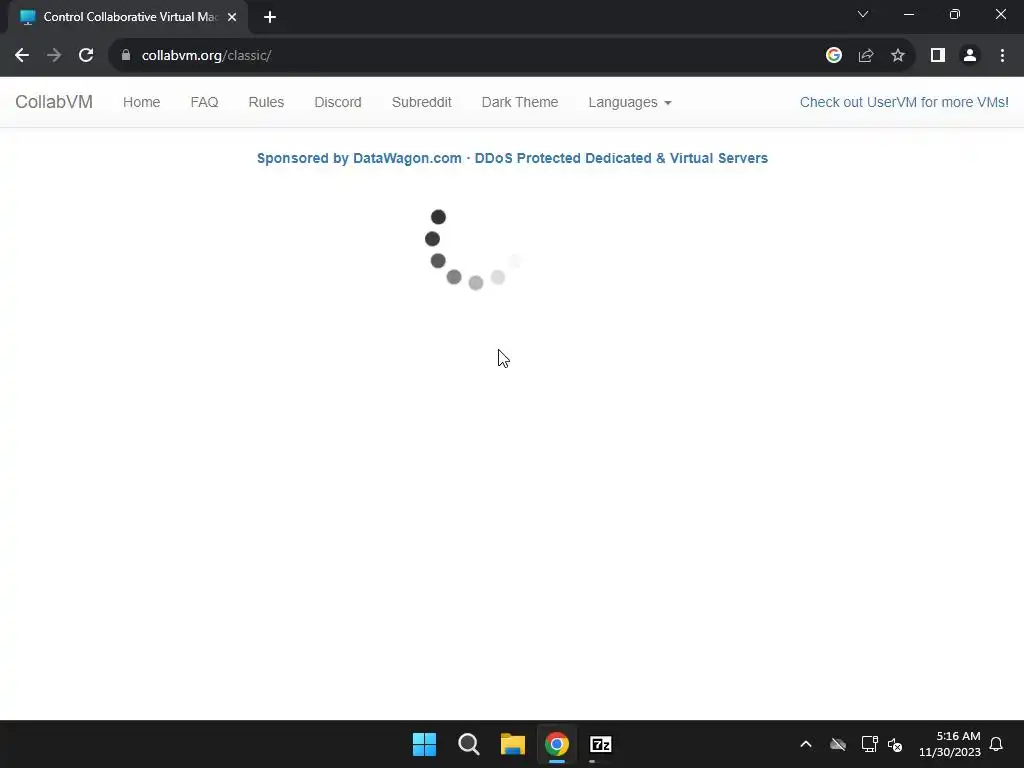Open the Chrome three-dot menu
The height and width of the screenshot is (768, 1024).
tap(1002, 56)
